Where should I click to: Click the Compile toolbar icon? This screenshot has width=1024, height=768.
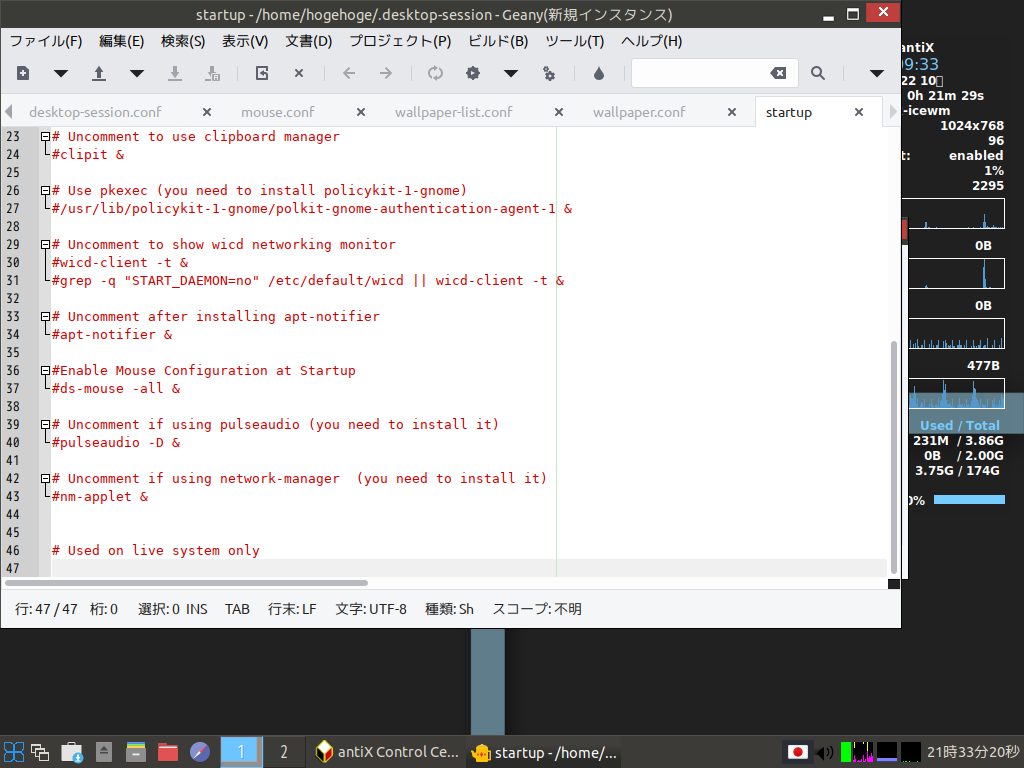coord(436,73)
